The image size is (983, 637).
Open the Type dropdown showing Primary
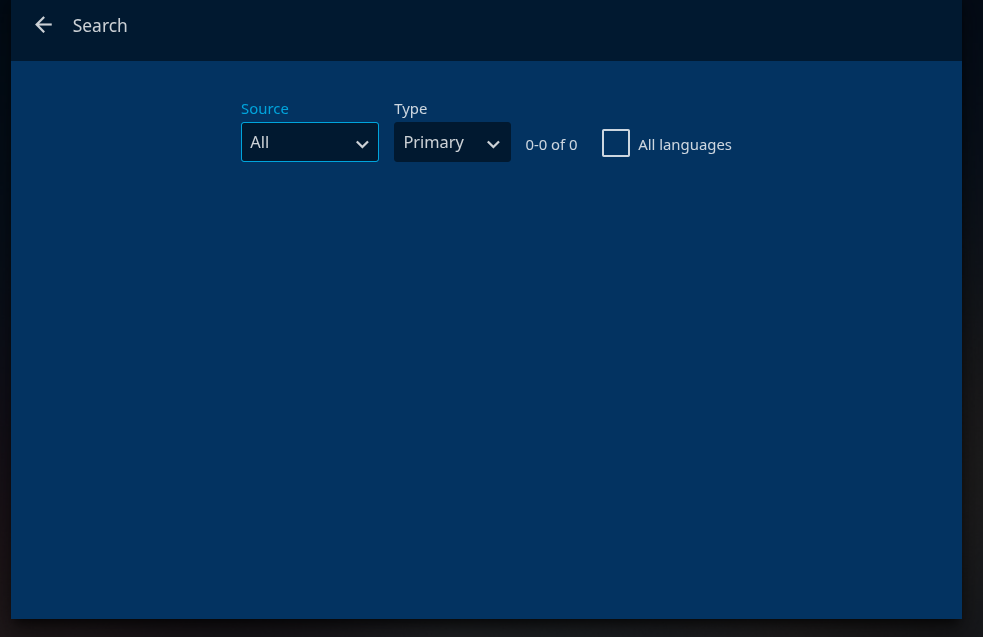452,142
